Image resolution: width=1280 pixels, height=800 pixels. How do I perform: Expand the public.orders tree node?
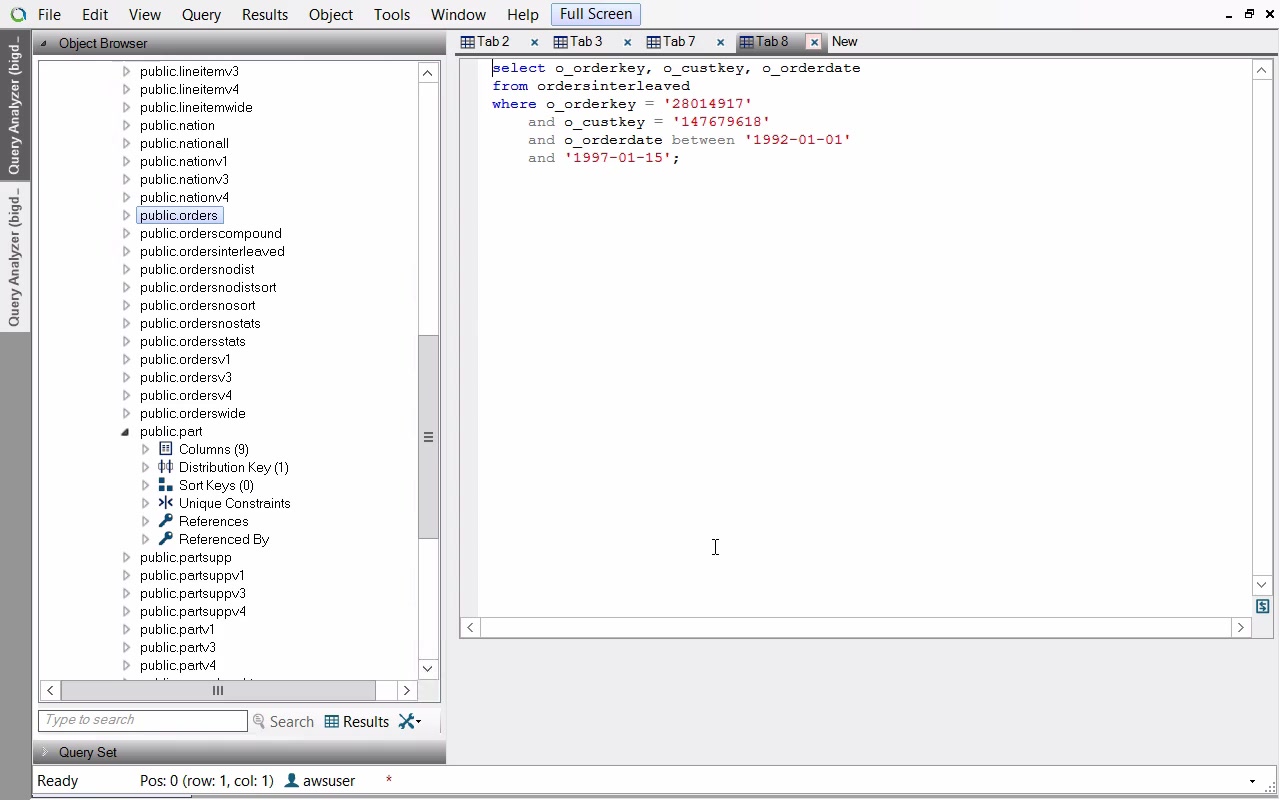[126, 215]
